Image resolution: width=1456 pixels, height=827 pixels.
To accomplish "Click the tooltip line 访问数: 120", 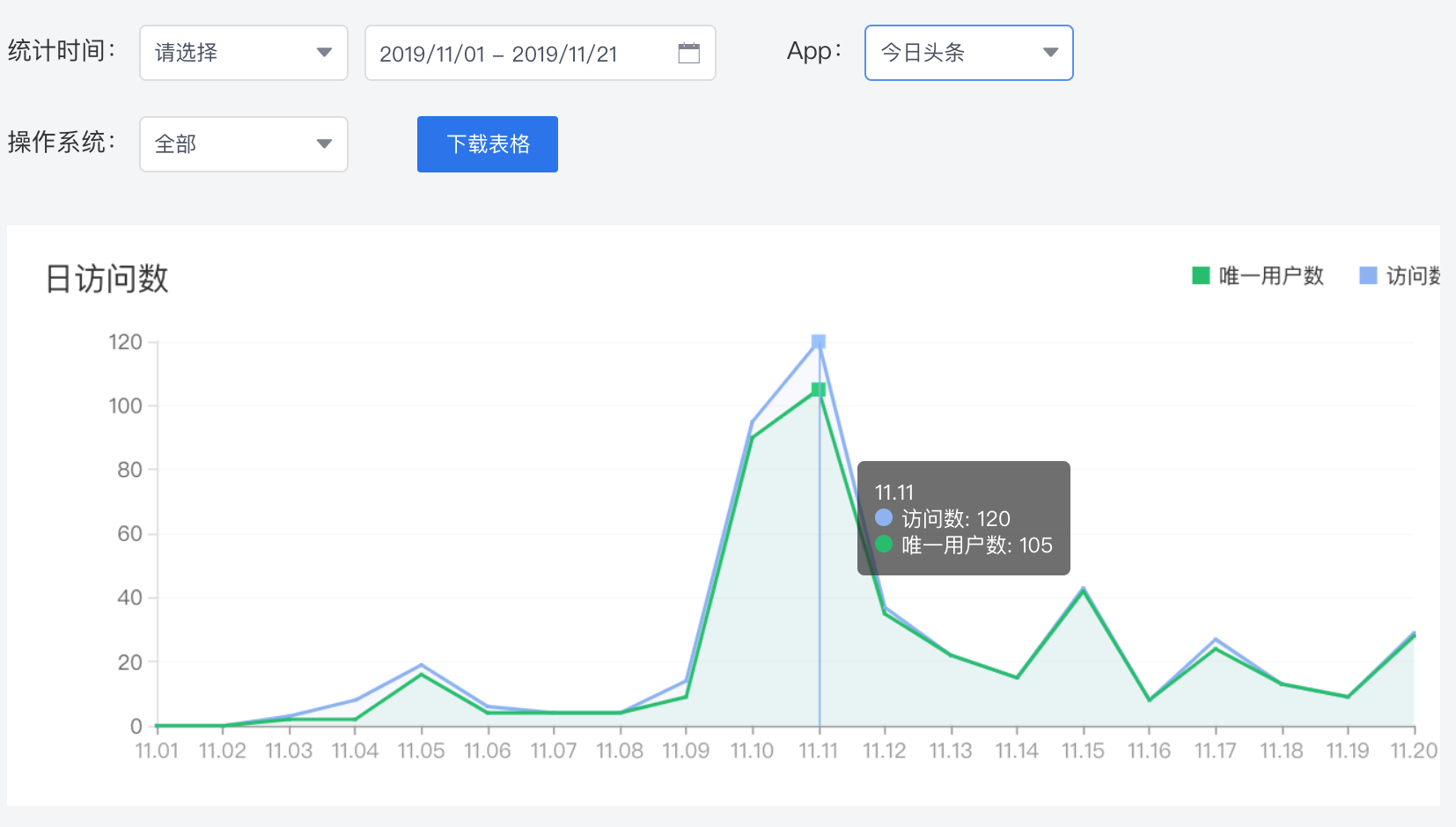I will [x=943, y=518].
